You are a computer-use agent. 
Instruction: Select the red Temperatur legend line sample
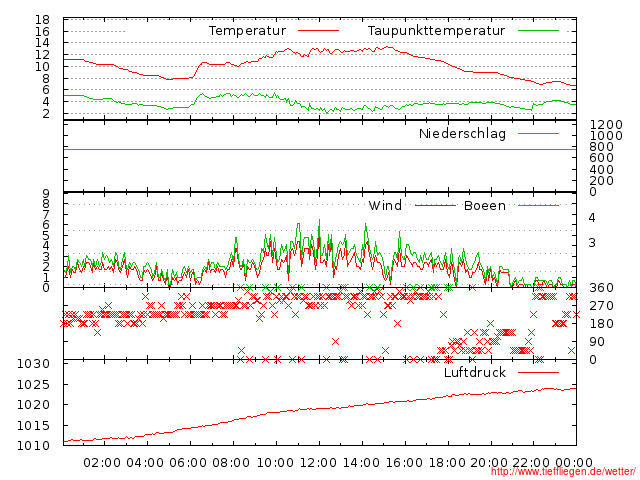(x=320, y=31)
